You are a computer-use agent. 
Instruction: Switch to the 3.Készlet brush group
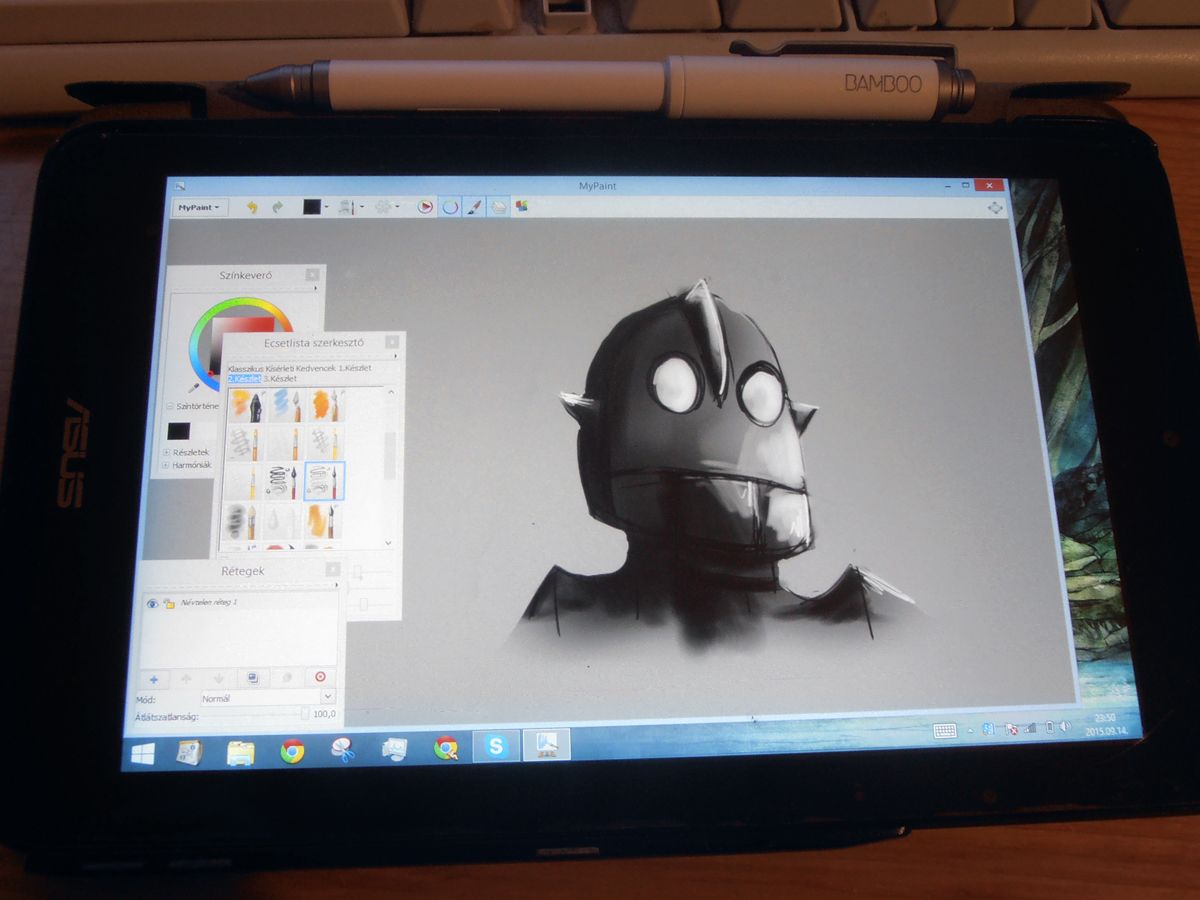point(279,379)
